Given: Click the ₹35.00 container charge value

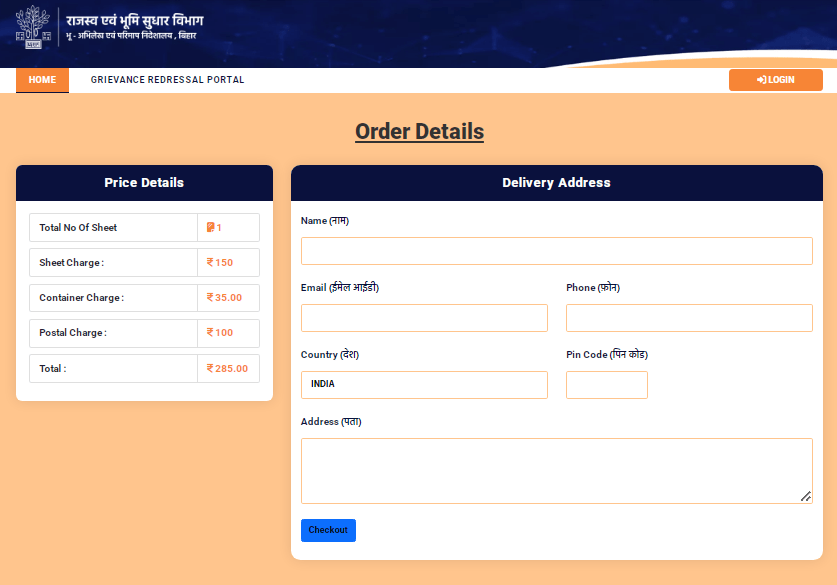Looking at the screenshot, I should pyautogui.click(x=224, y=298).
